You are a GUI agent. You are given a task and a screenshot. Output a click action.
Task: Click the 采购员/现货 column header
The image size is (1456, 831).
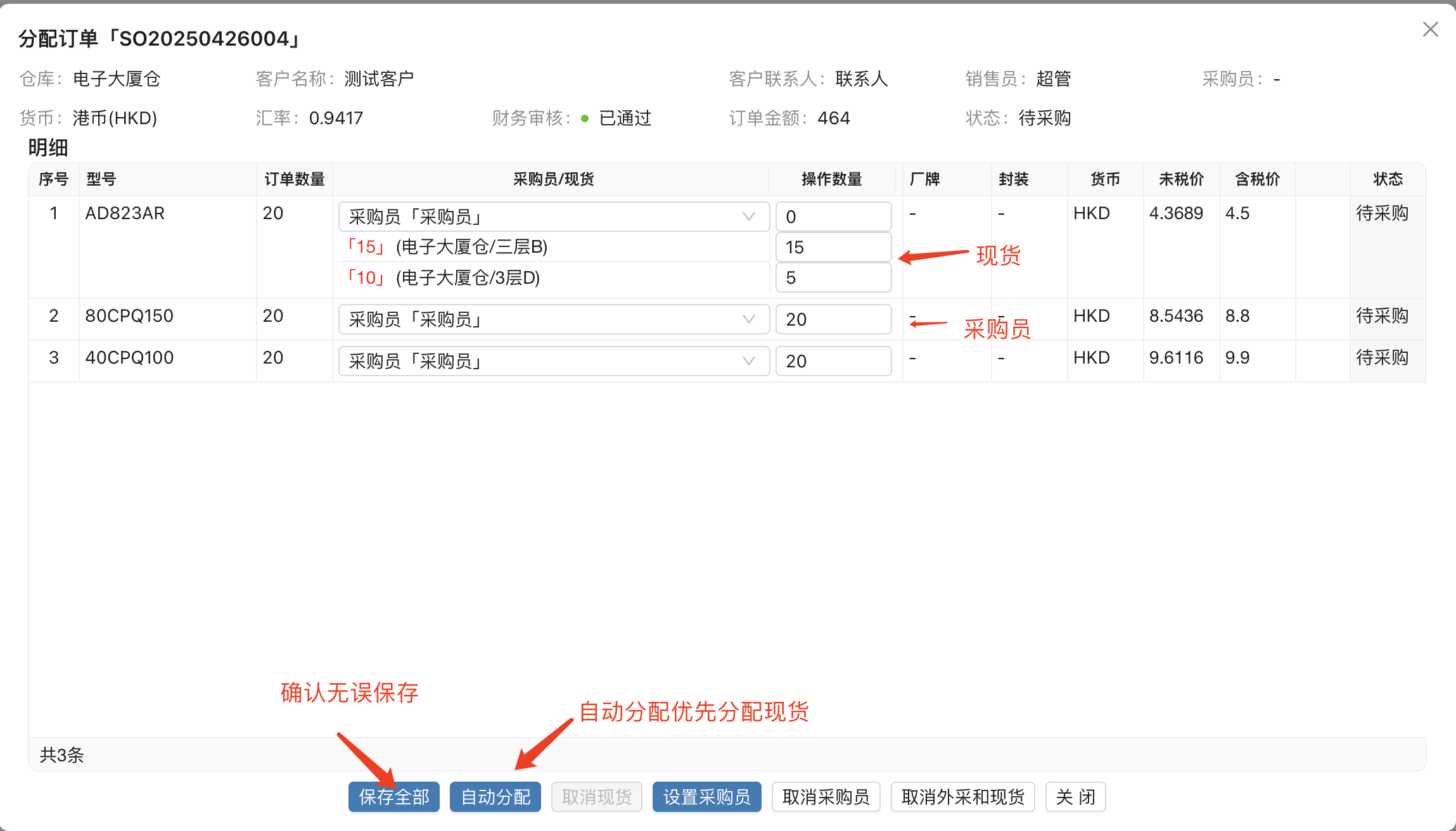(x=553, y=179)
